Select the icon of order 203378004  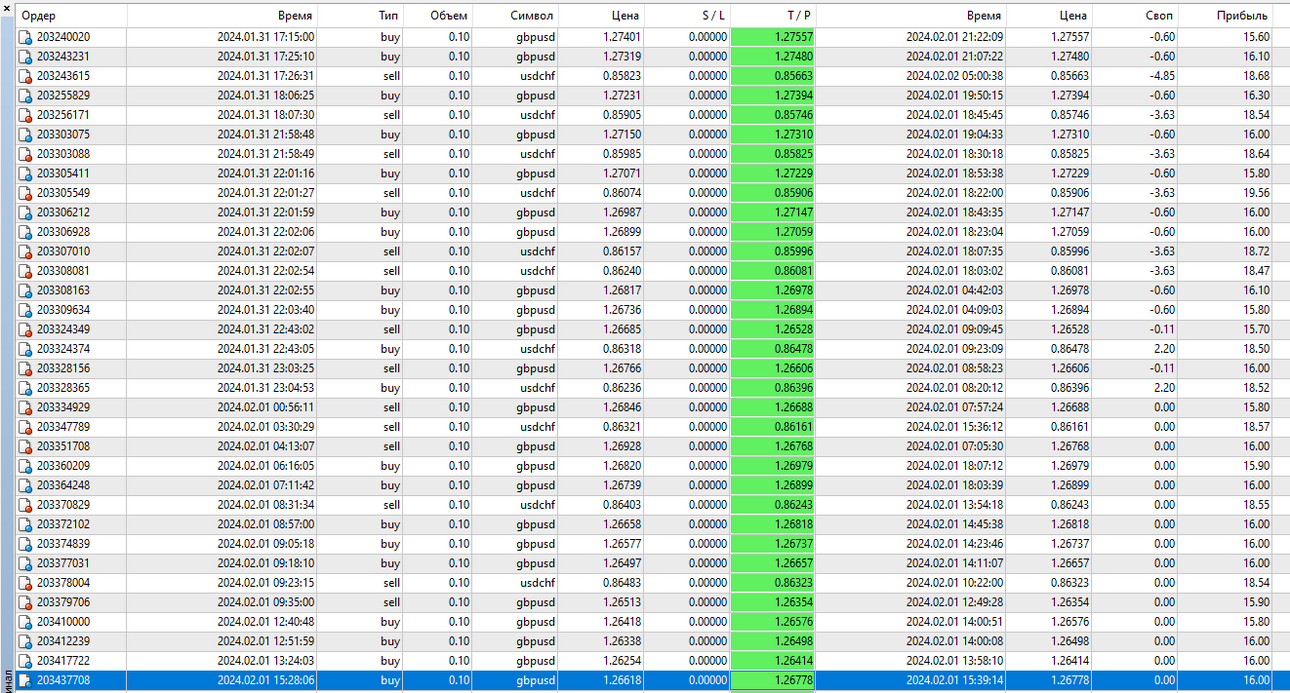point(26,583)
